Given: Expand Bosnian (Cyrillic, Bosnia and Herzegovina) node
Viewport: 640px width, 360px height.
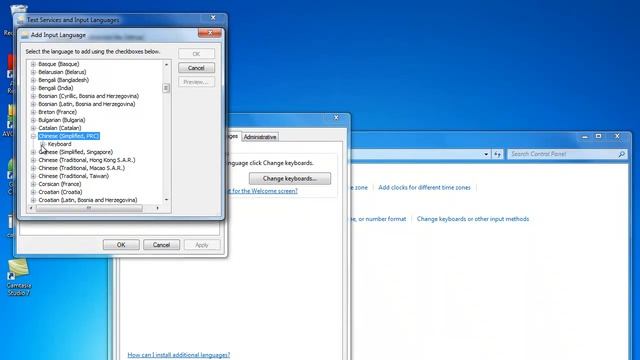Looking at the screenshot, I should point(33,96).
